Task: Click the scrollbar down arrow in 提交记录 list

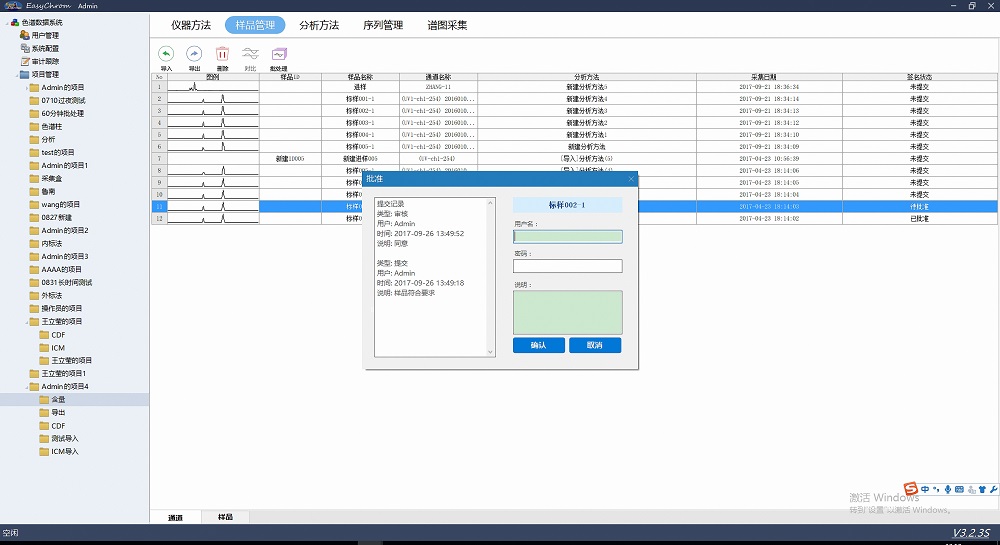Action: pyautogui.click(x=490, y=352)
